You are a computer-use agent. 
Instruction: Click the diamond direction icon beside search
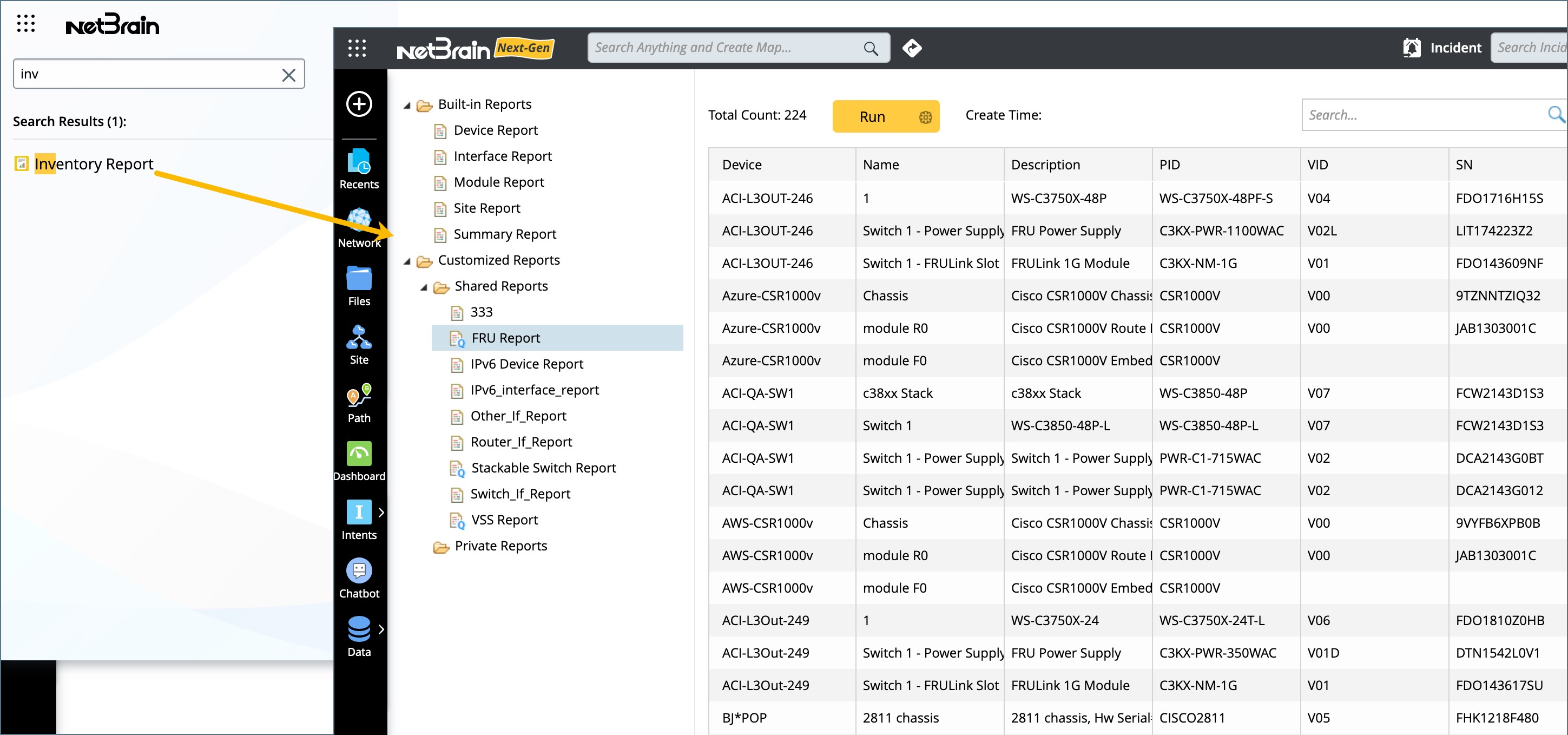911,48
